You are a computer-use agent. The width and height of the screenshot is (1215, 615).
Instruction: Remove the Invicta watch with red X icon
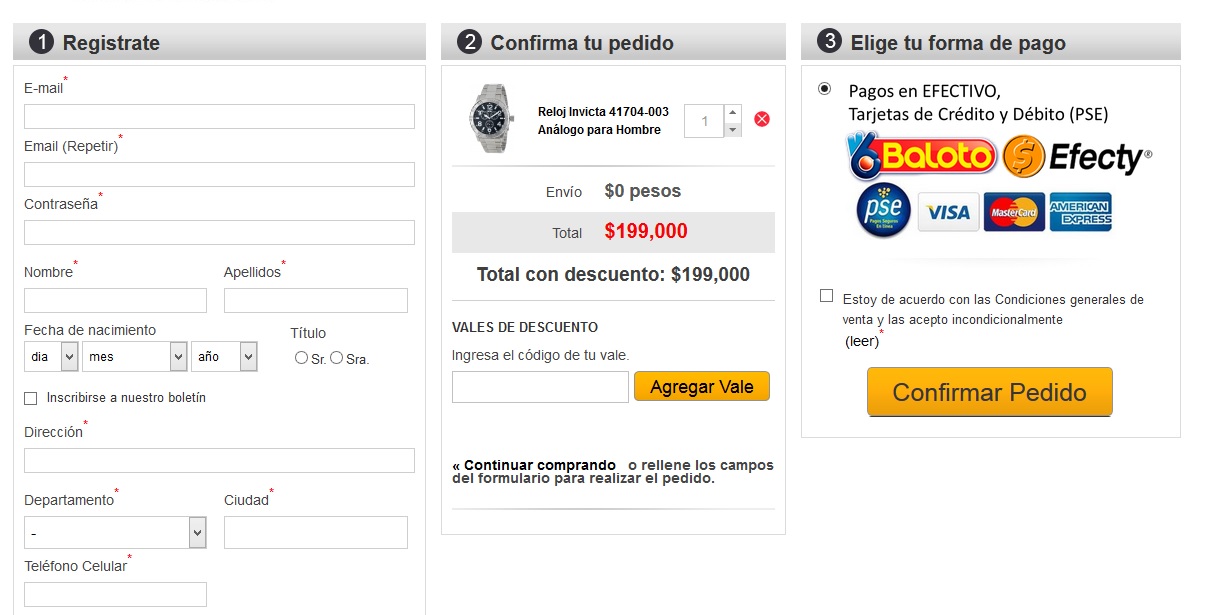point(762,119)
